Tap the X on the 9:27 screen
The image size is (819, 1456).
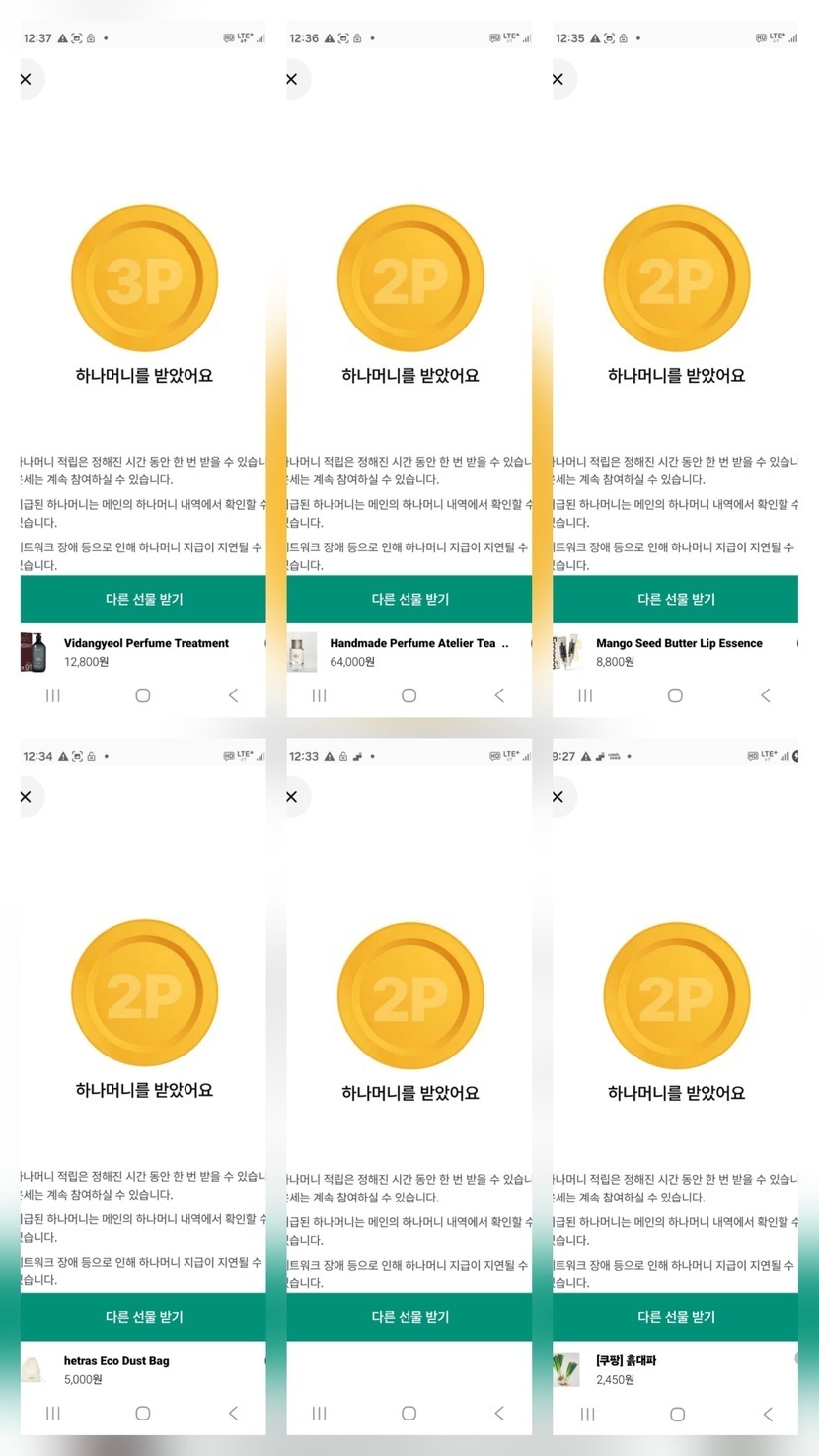(558, 796)
